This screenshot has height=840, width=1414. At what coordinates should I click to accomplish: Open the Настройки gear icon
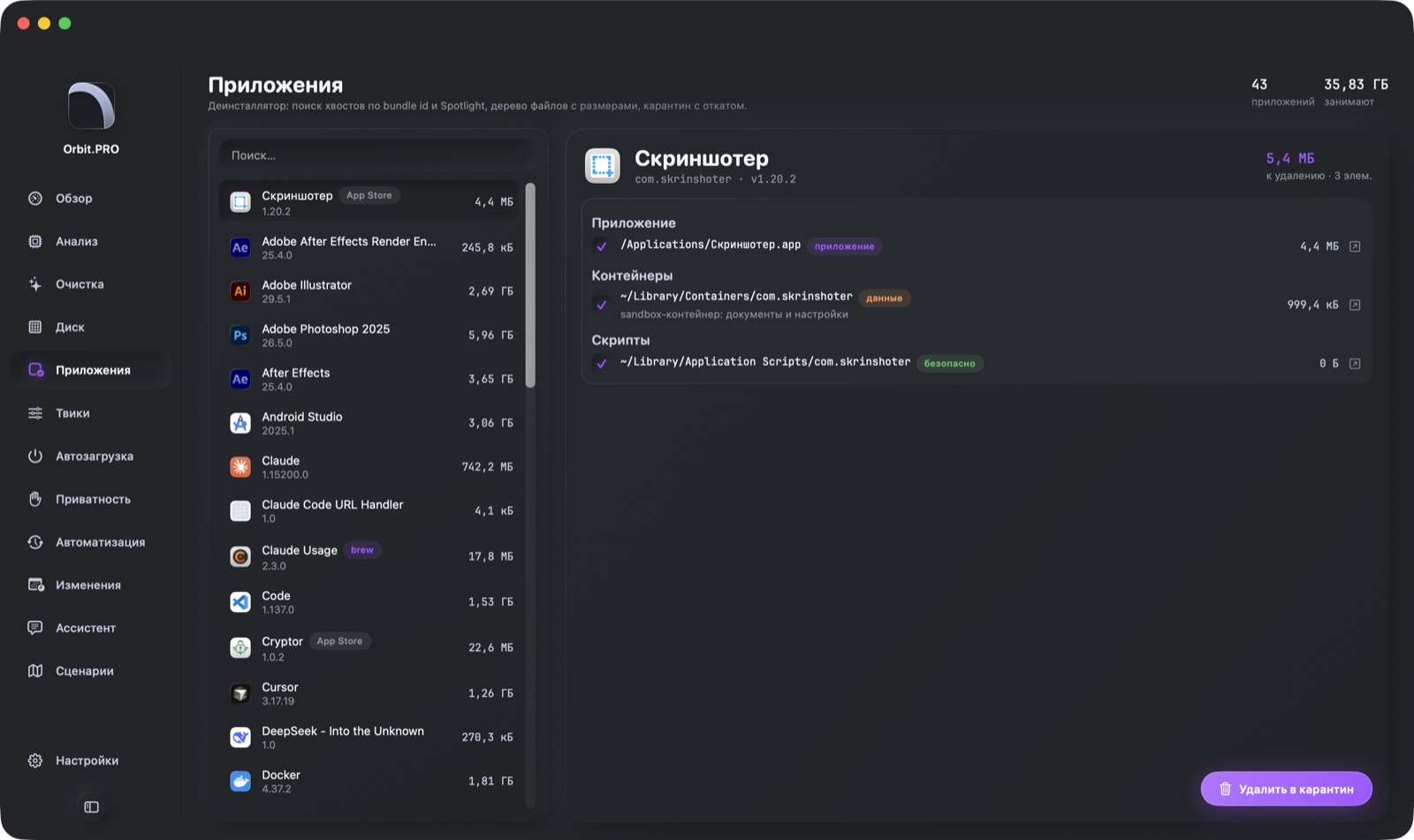(x=35, y=761)
